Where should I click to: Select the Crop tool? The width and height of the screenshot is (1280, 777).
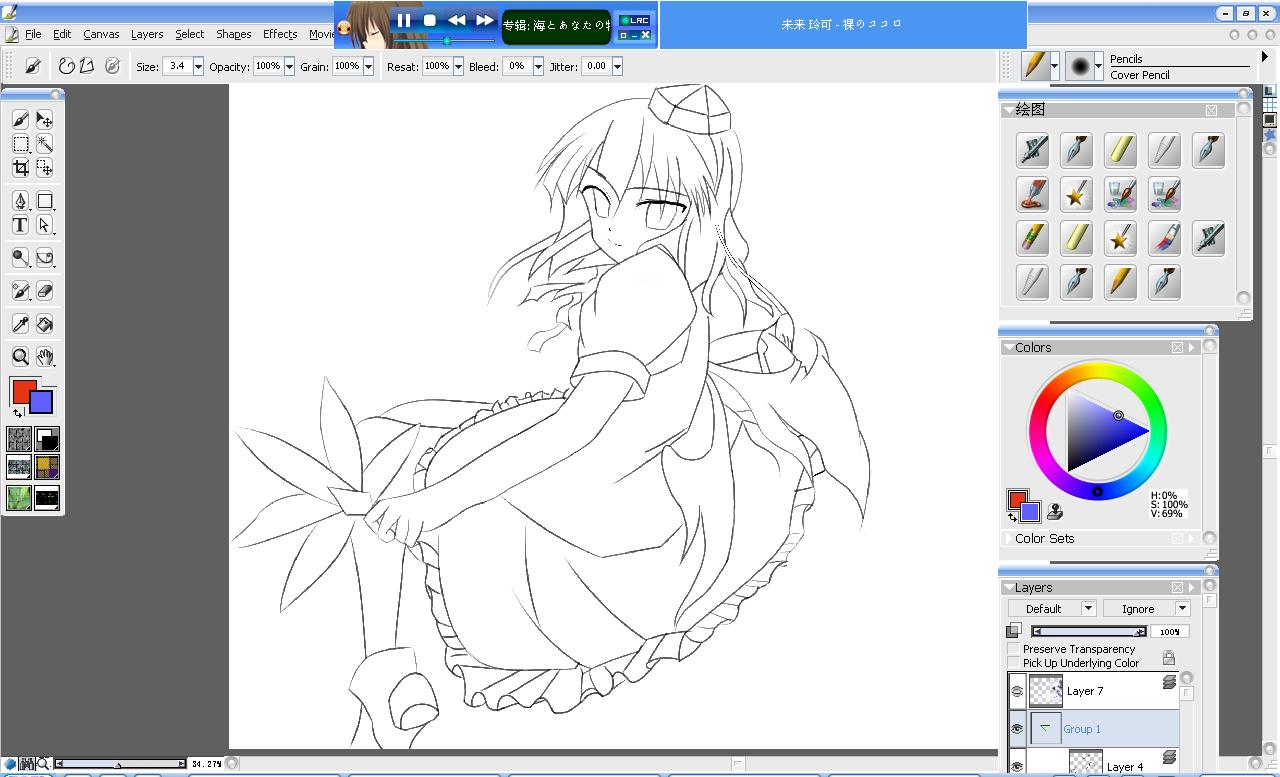coord(20,168)
